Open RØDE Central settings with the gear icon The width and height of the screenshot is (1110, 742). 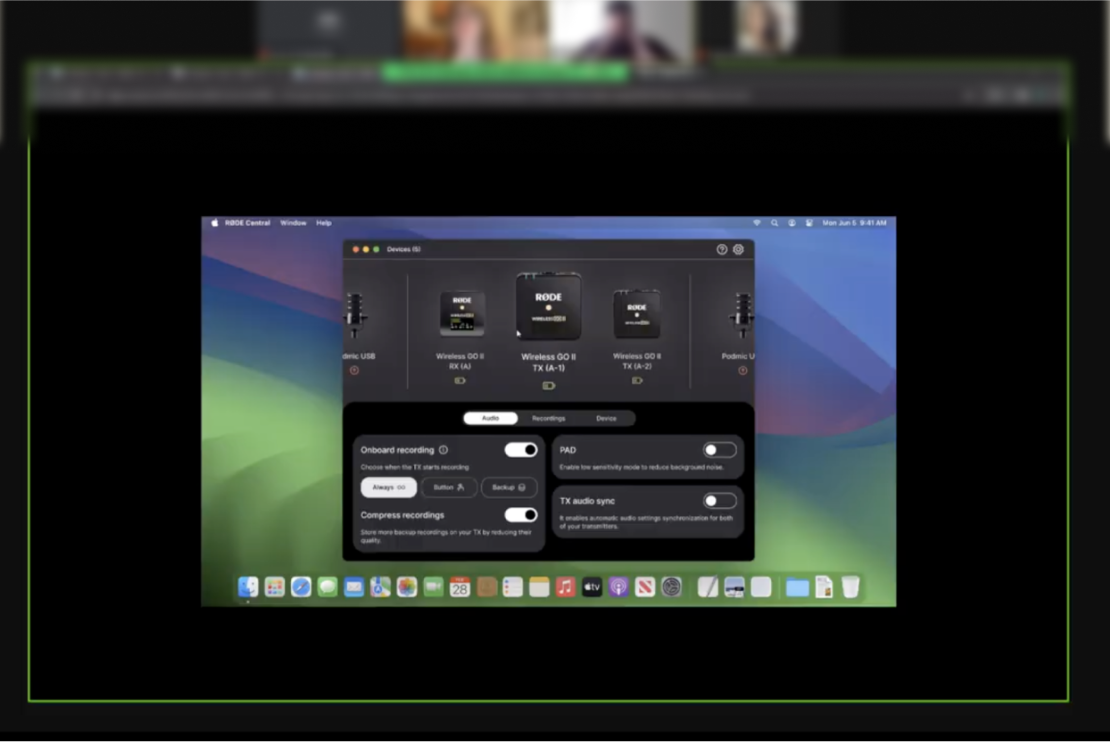(737, 249)
